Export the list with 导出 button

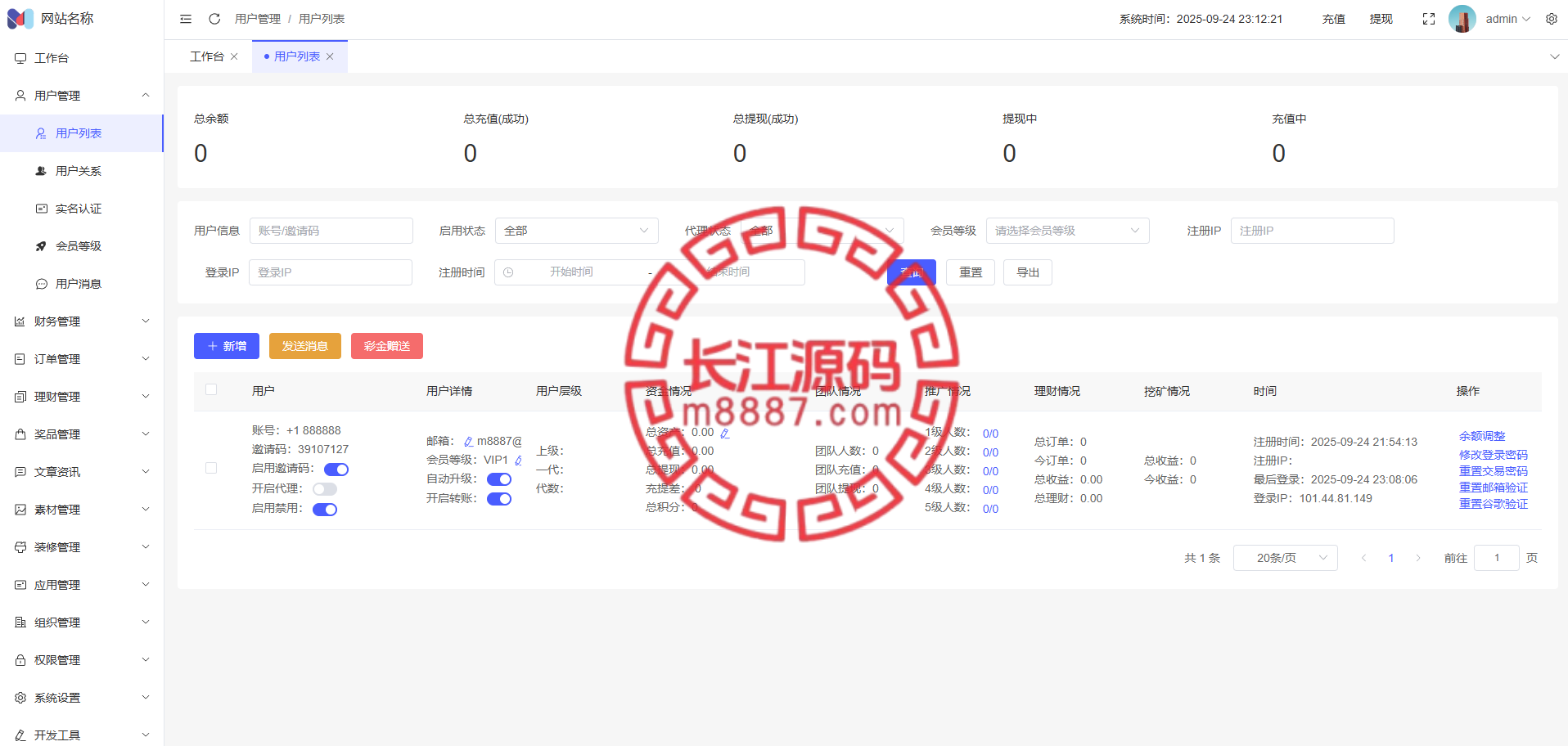(x=1028, y=272)
